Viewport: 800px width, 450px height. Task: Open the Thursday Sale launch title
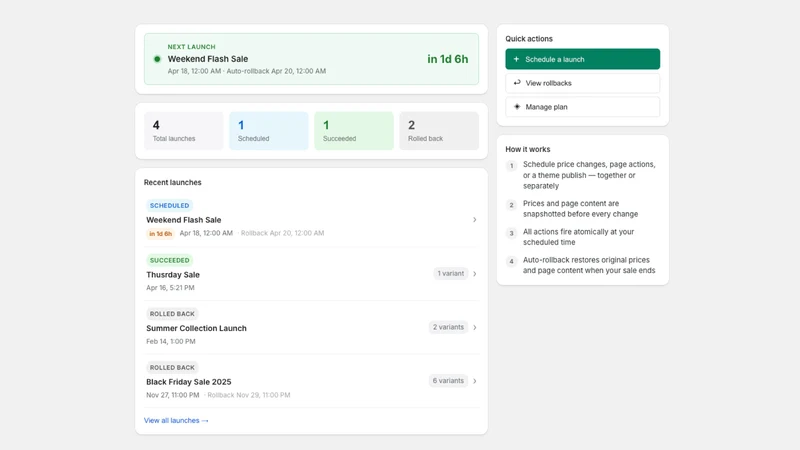(173, 274)
